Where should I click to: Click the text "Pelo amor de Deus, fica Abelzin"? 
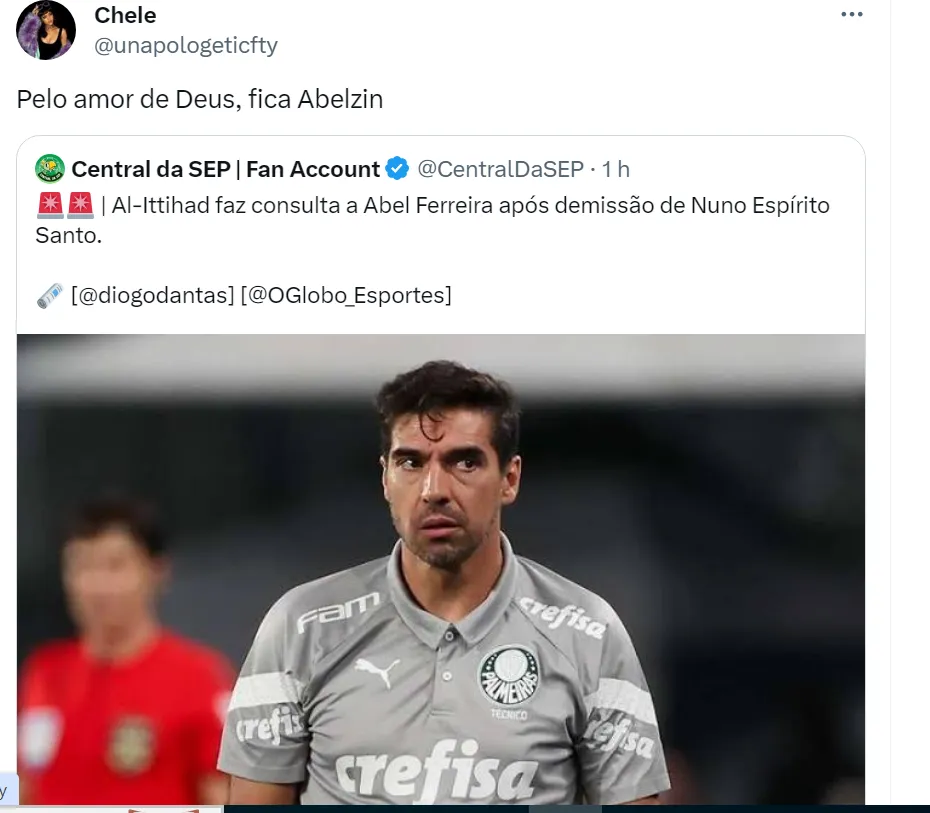(x=200, y=100)
